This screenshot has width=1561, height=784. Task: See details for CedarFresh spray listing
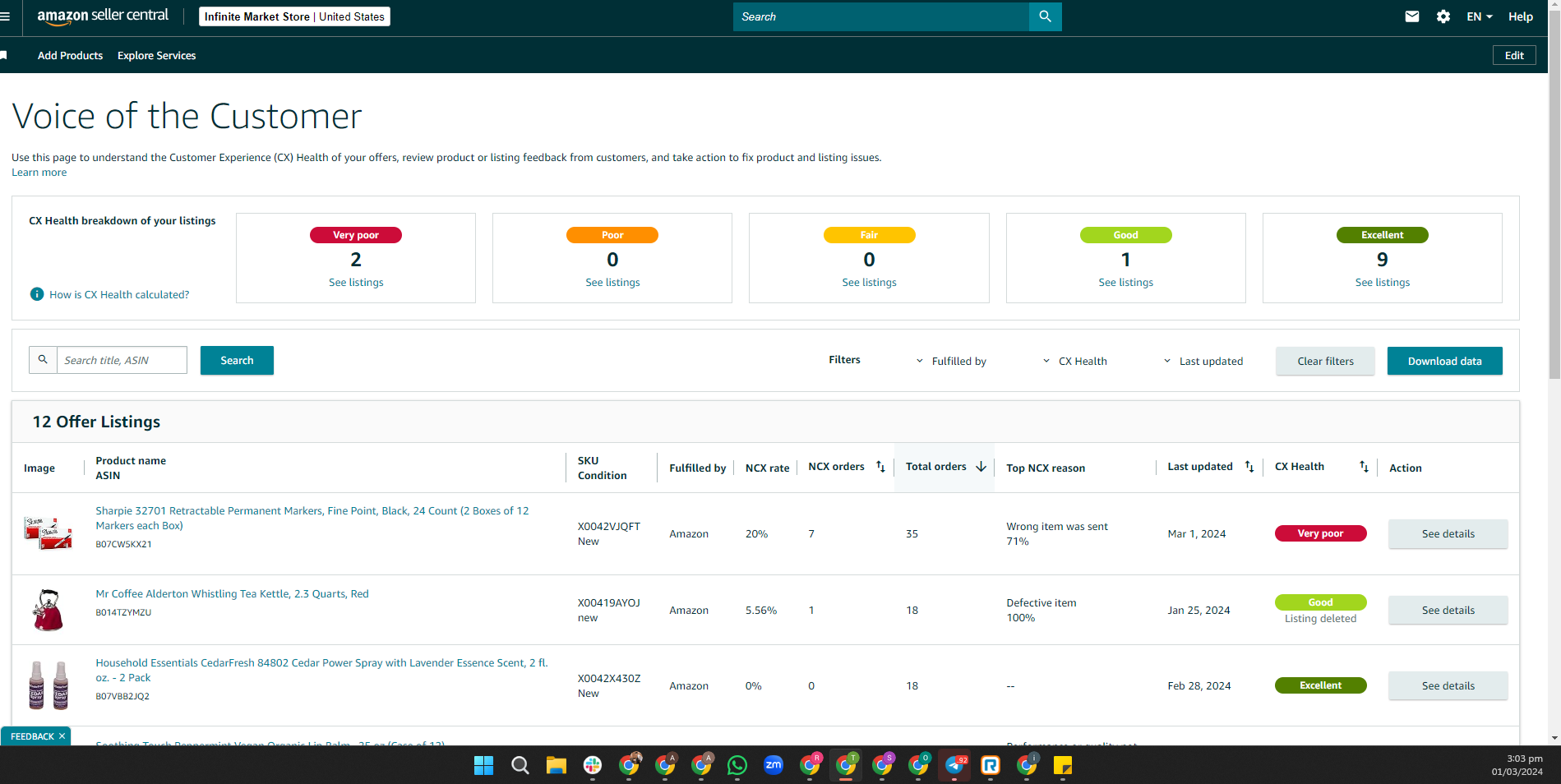pos(1448,685)
